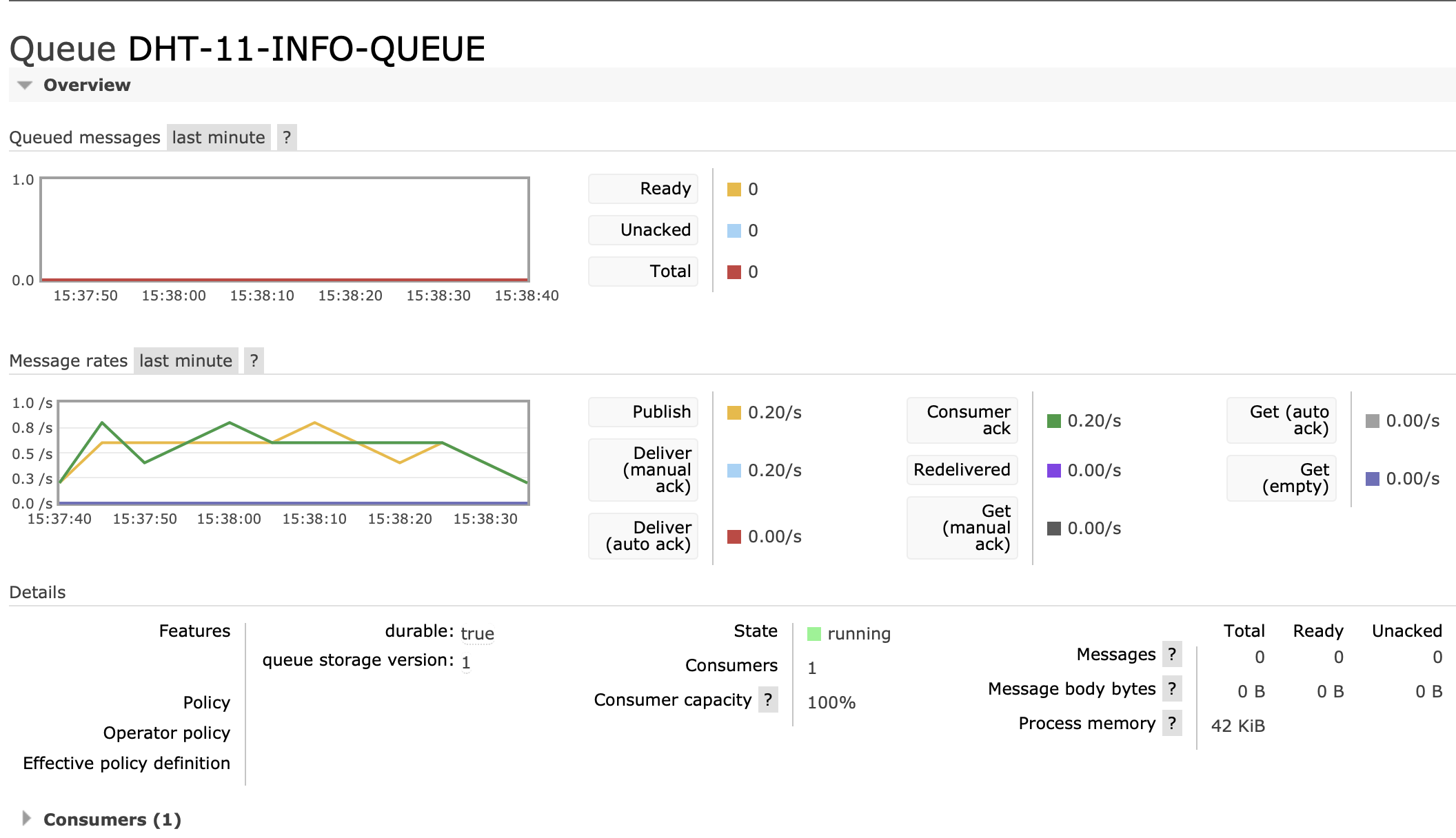The image size is (1456, 838).
Task: Click help icon next to Messages
Action: tap(1172, 654)
